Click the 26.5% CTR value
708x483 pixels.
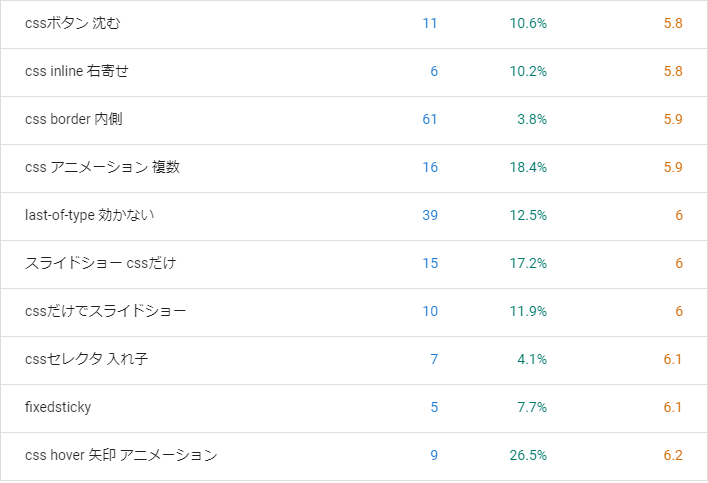[x=528, y=455]
